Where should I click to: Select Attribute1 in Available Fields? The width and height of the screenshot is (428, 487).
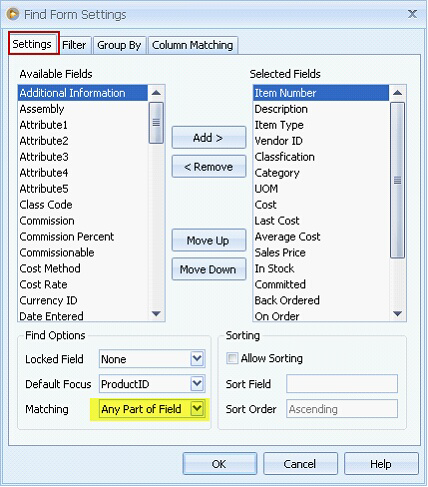83,125
